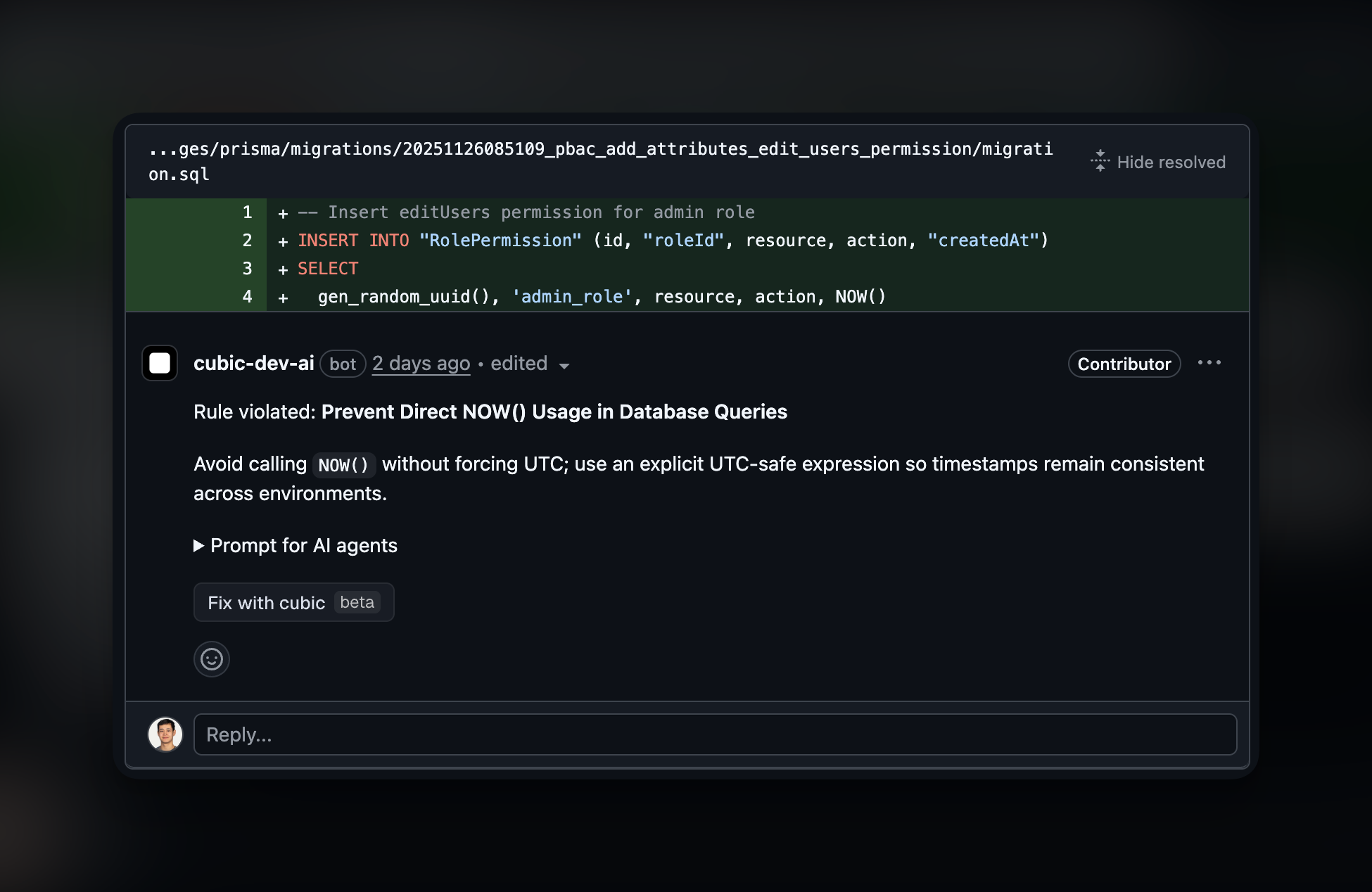The image size is (1372, 892).
Task: Add an emoji reaction to the bot comment
Action: (x=211, y=659)
